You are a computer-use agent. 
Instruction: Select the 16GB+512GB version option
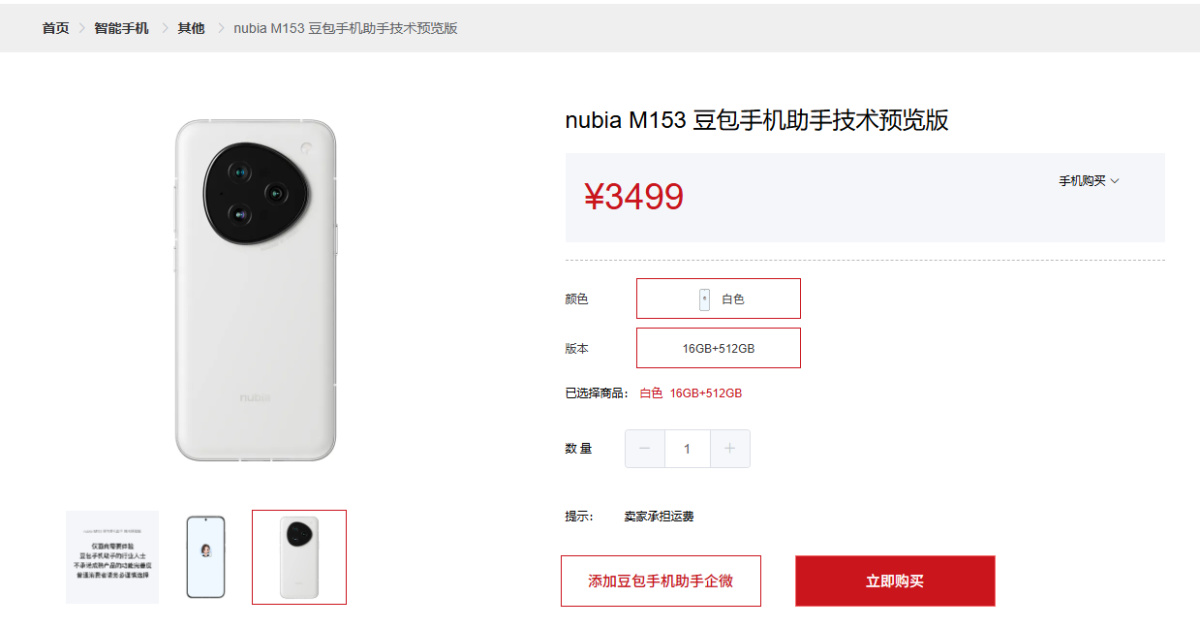tap(719, 348)
